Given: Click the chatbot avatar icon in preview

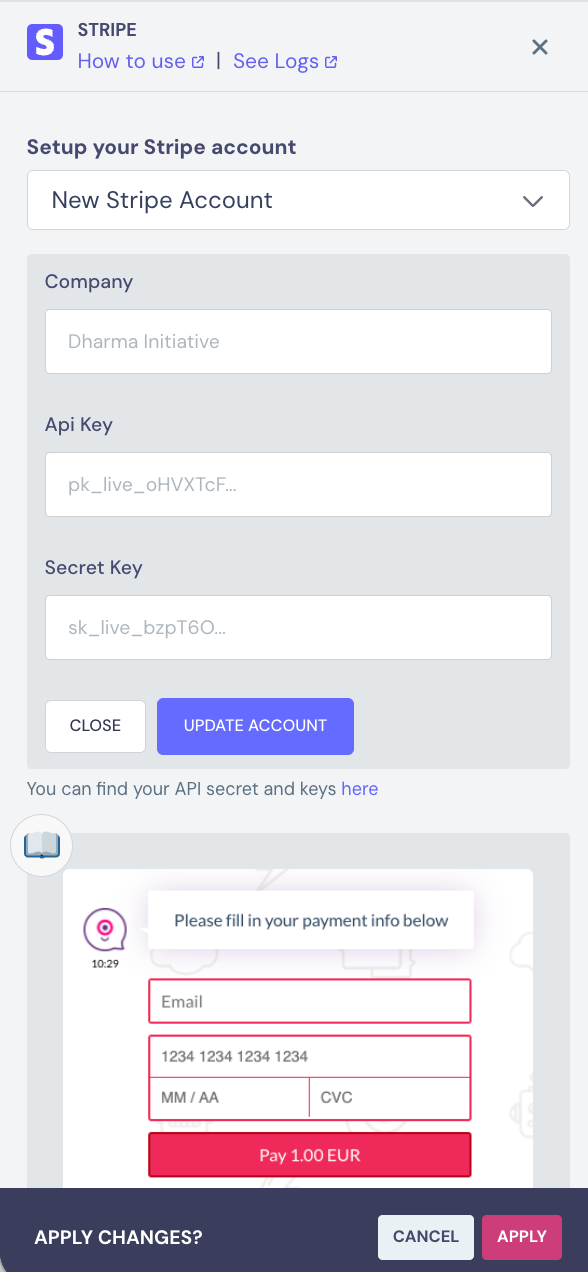Looking at the screenshot, I should coord(104,931).
